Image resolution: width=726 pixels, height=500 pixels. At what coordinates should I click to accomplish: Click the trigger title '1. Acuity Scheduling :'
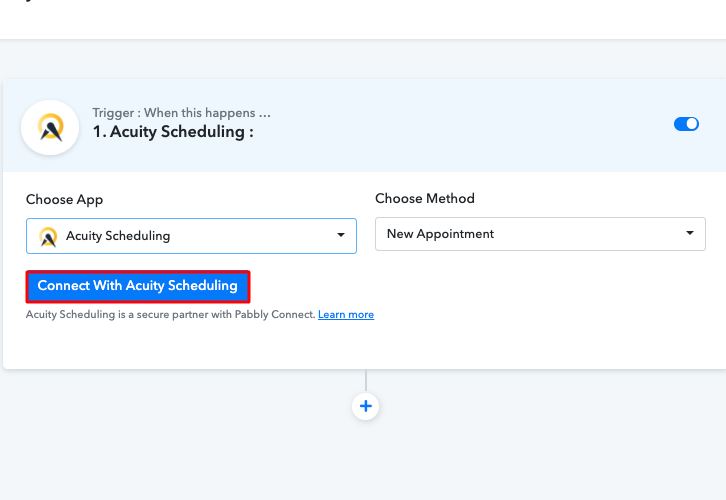tap(173, 132)
